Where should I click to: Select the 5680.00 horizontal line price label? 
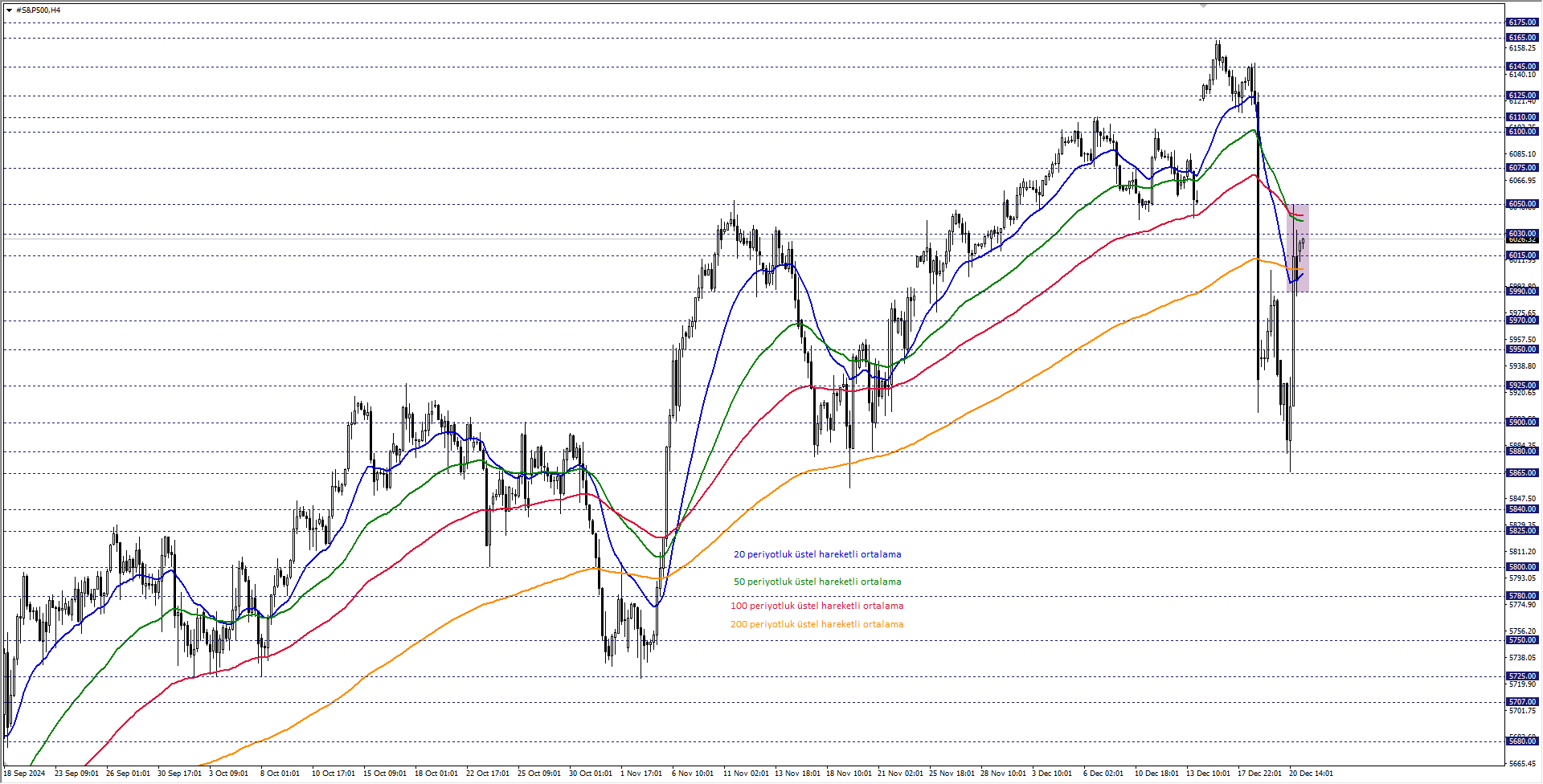1522,741
